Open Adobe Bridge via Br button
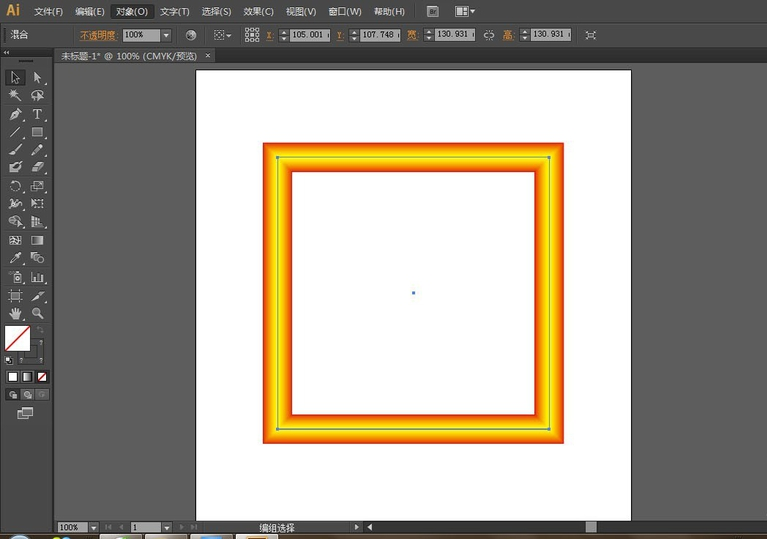This screenshot has width=767, height=539. coord(432,11)
